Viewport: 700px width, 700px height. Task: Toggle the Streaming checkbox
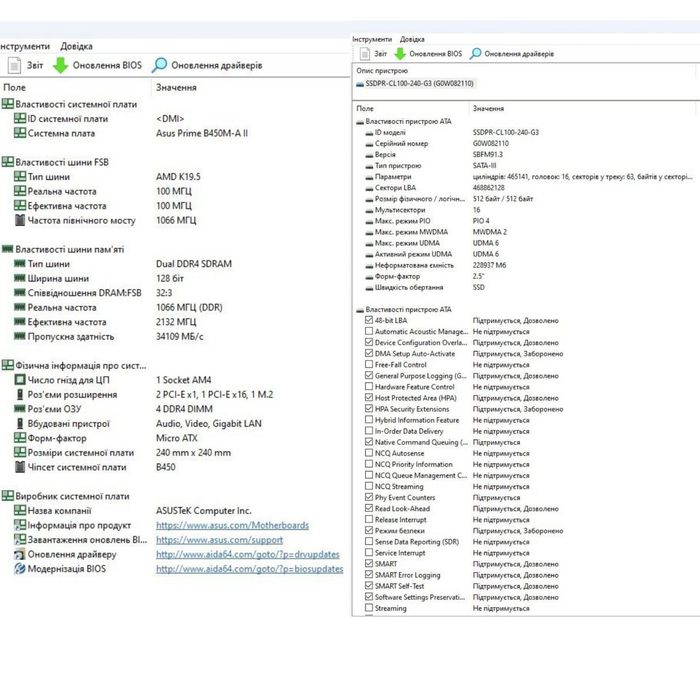pyautogui.click(x=369, y=608)
